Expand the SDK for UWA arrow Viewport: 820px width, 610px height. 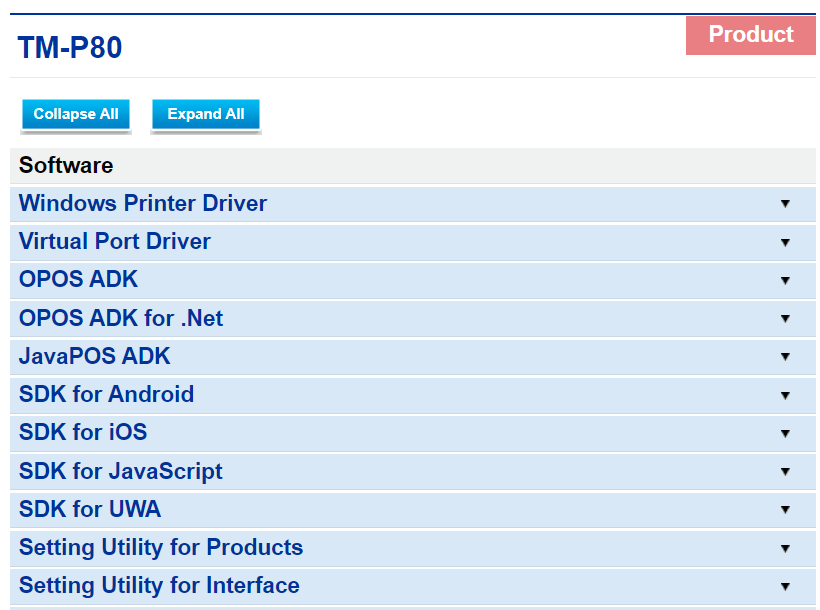coord(785,510)
